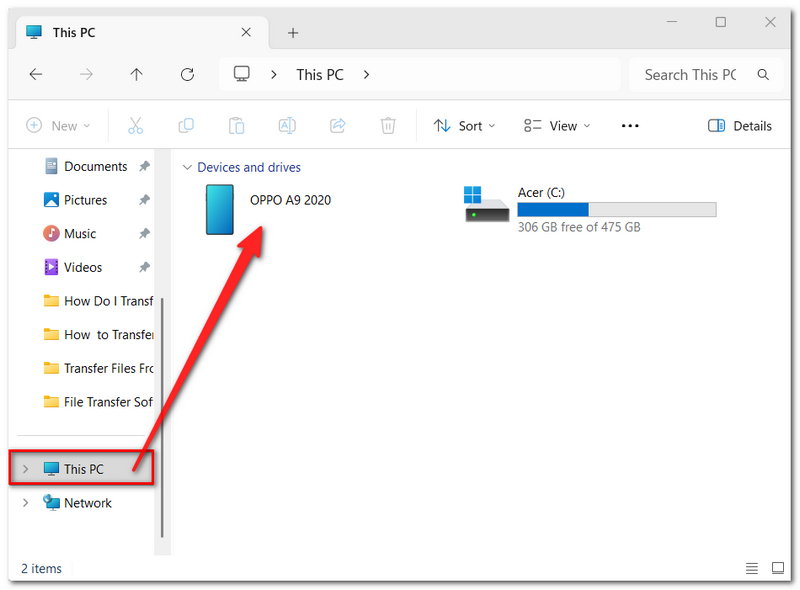Open the How Do I Transf folder
The height and width of the screenshot is (590, 800).
pos(98,301)
